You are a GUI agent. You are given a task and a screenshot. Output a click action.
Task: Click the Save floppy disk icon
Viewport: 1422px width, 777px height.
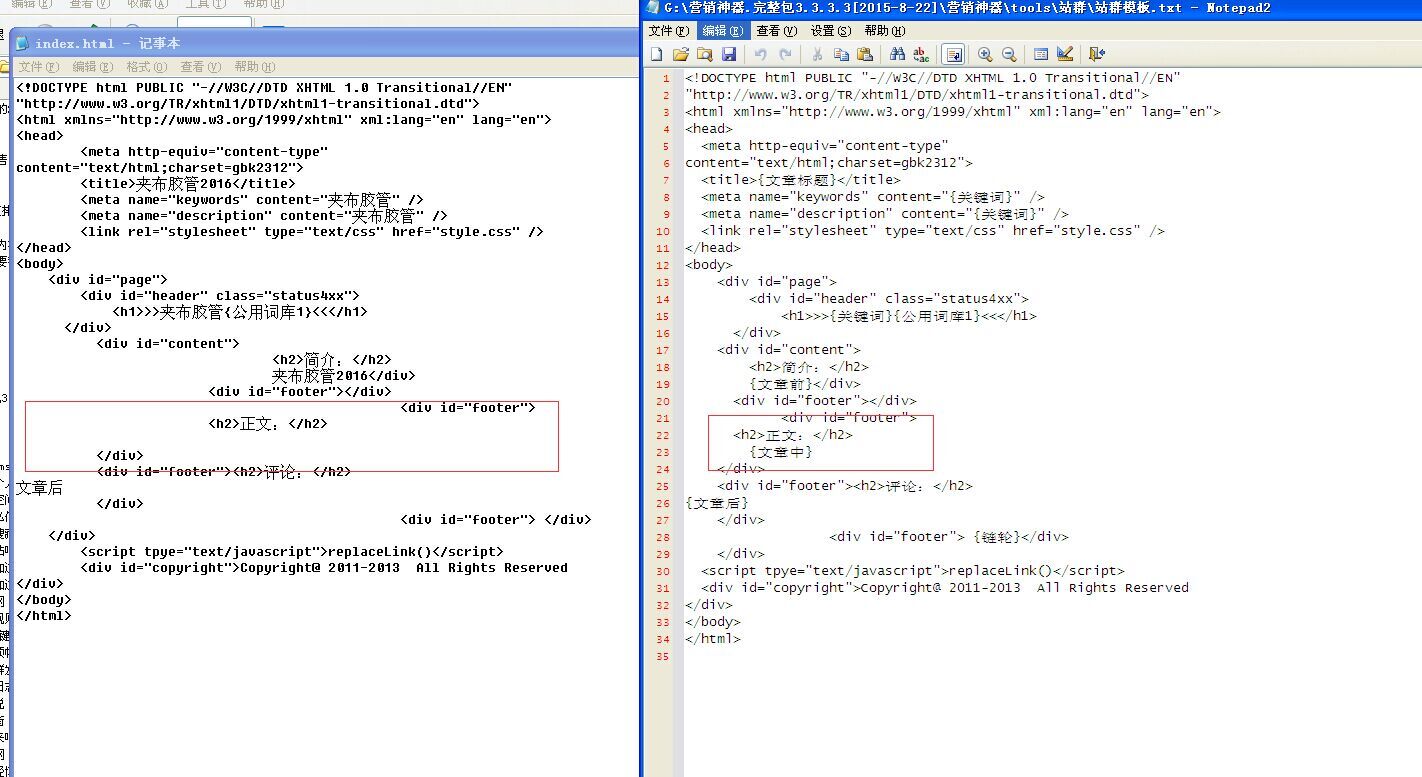[729, 54]
